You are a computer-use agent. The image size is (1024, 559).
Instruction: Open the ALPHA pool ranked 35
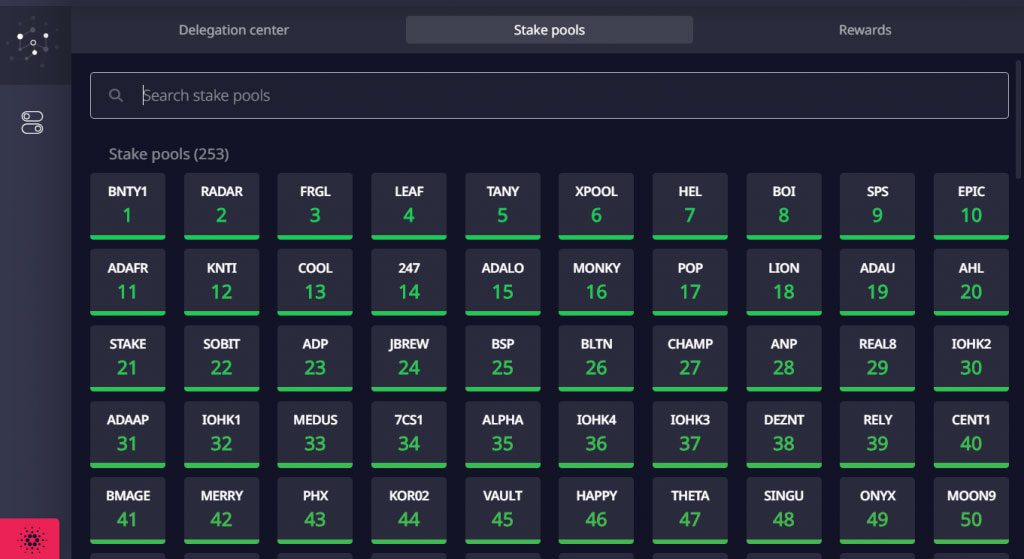point(503,434)
